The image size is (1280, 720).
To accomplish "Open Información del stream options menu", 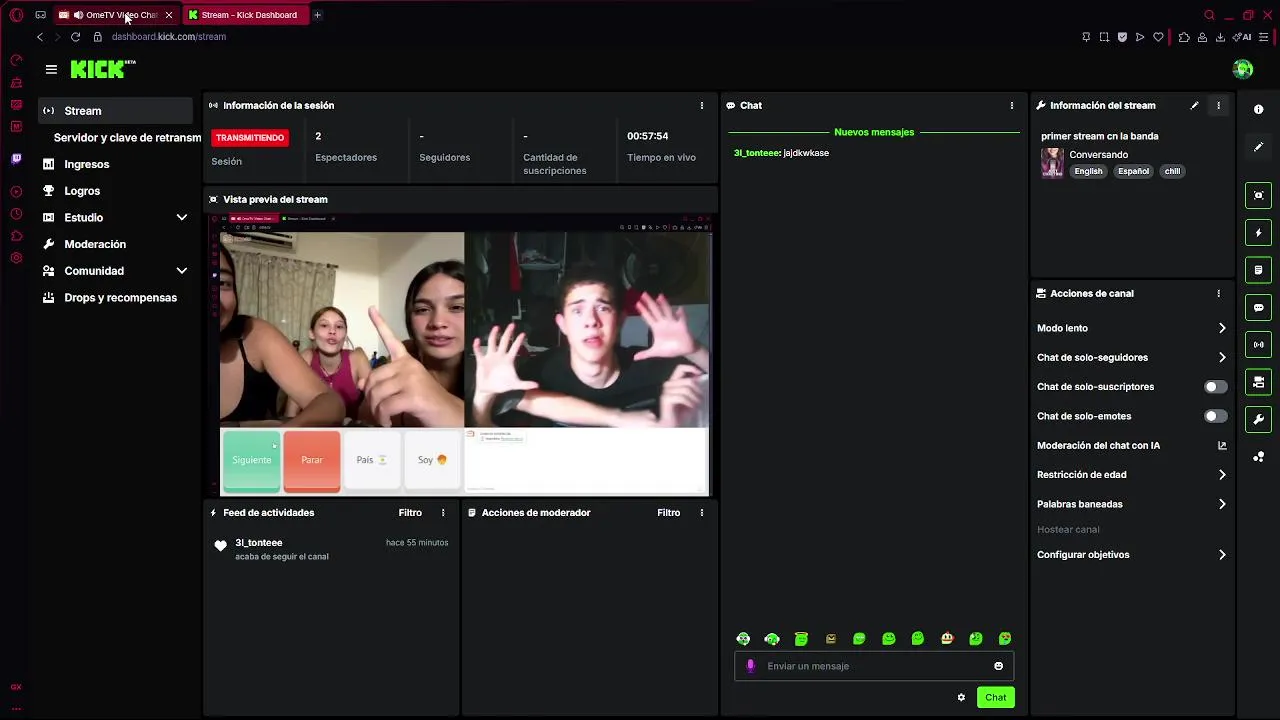I will [1218, 105].
